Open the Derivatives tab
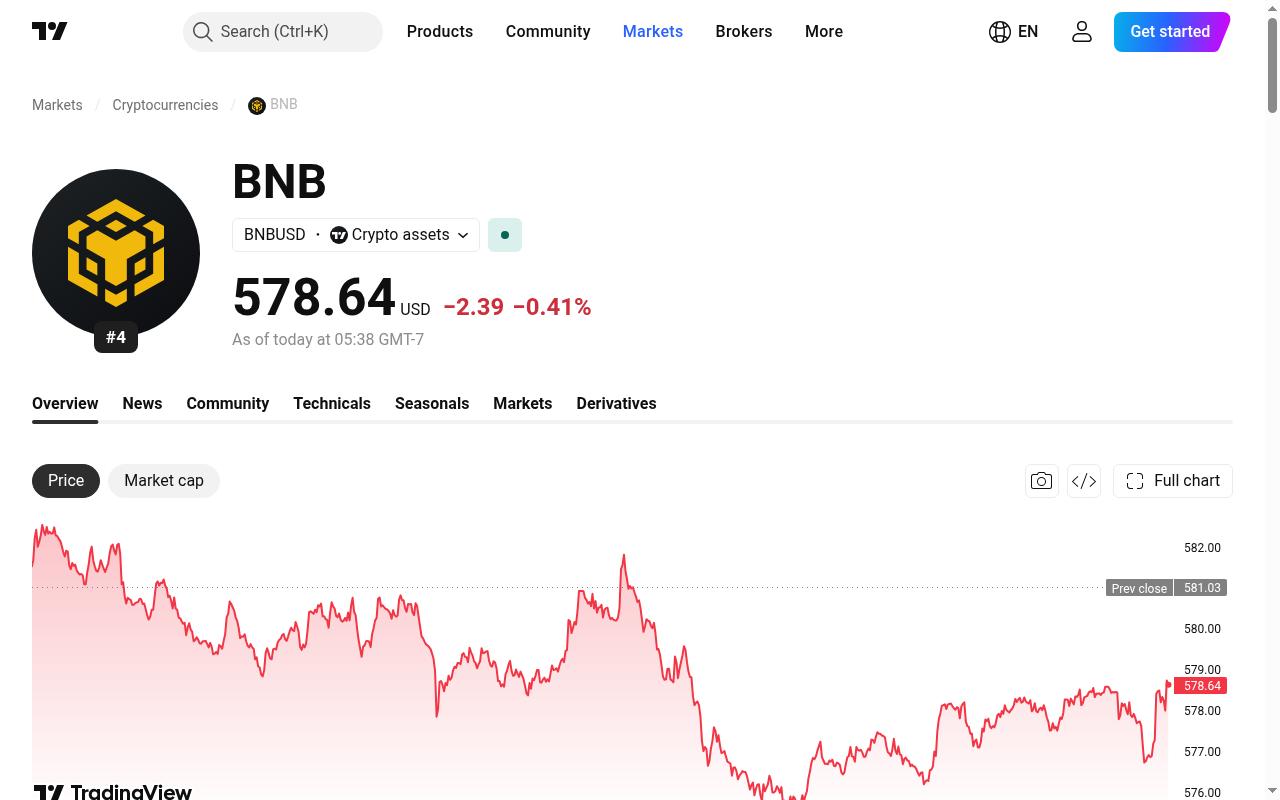1280x800 pixels. [x=616, y=403]
